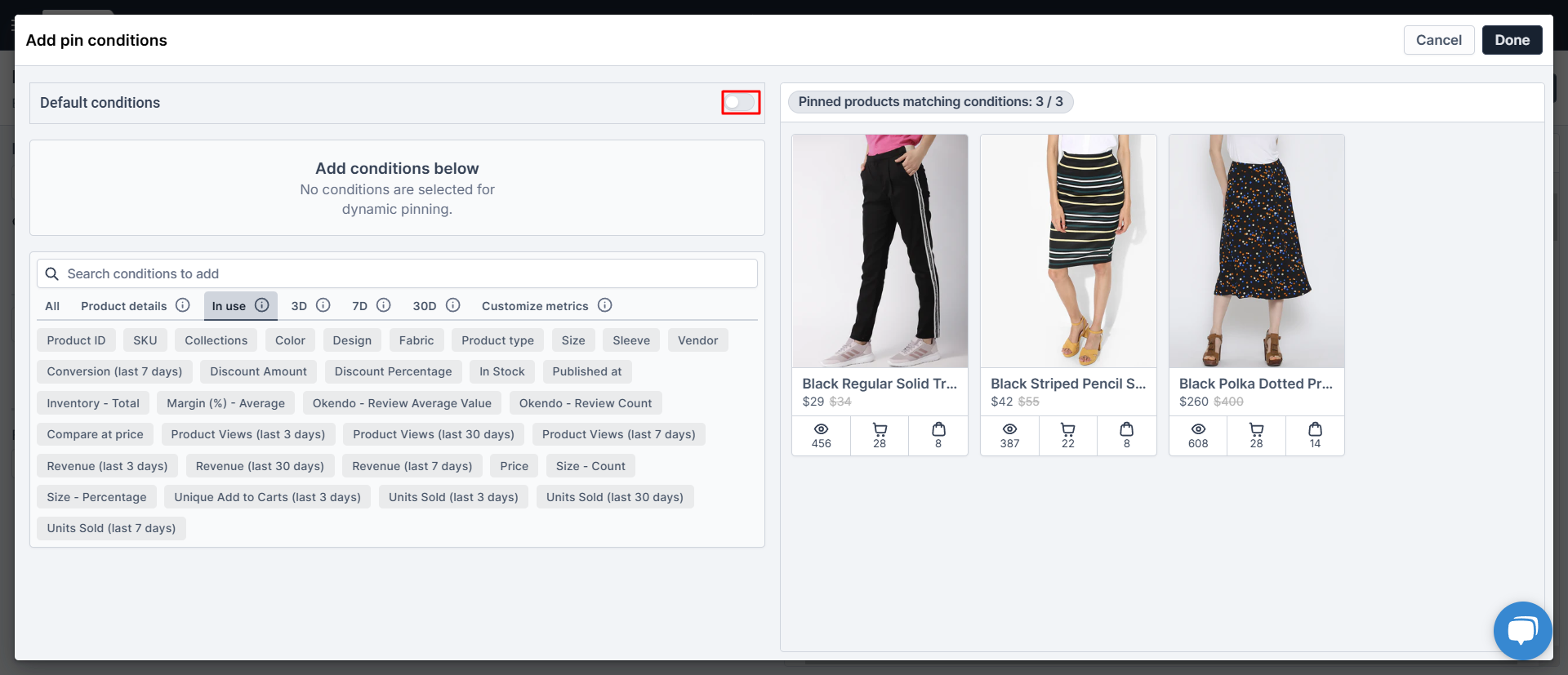The height and width of the screenshot is (675, 1568).
Task: Open Black Regular Solid trousers product image
Action: 880,251
